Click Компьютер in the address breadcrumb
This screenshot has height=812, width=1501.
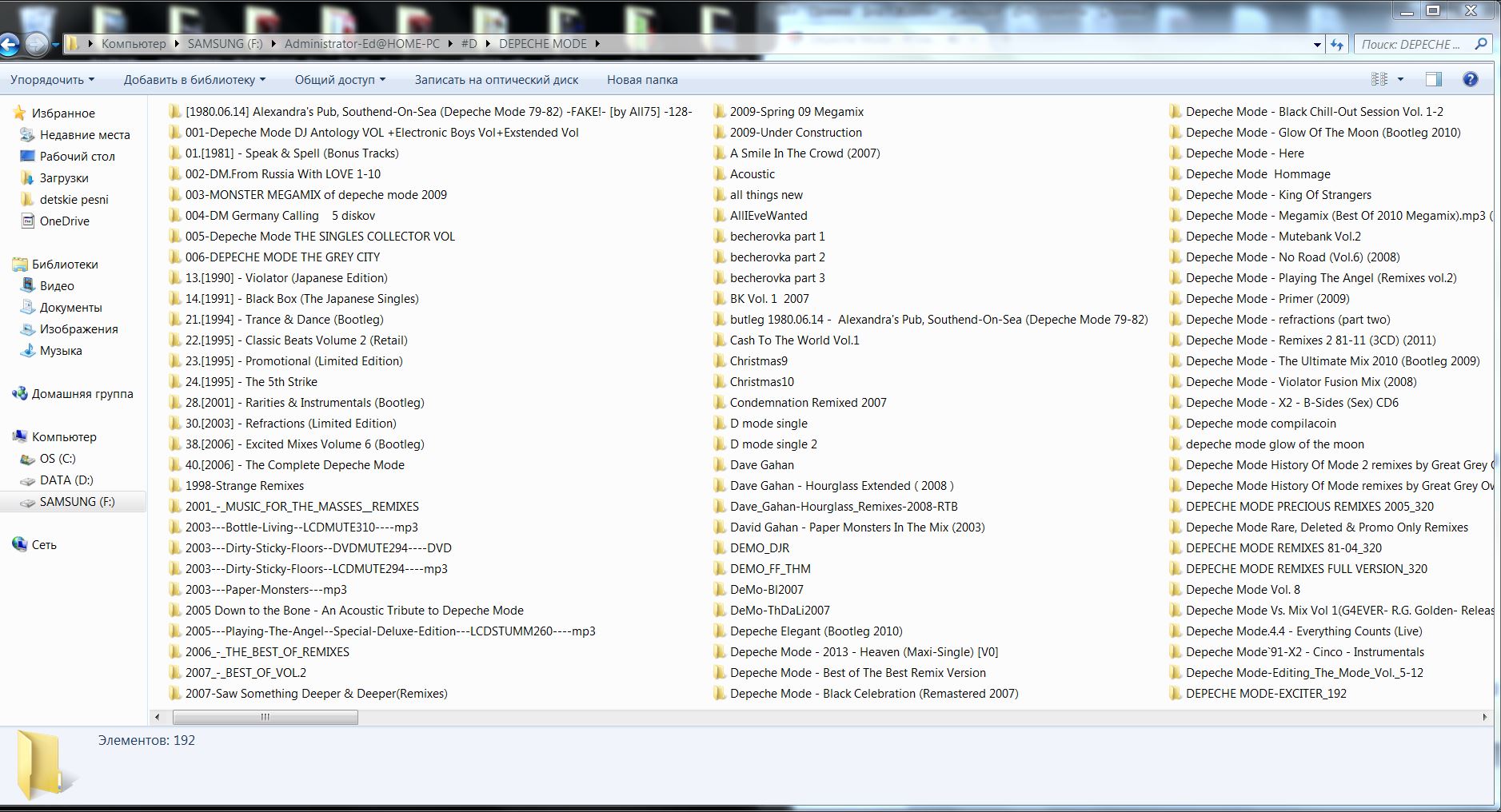[134, 44]
